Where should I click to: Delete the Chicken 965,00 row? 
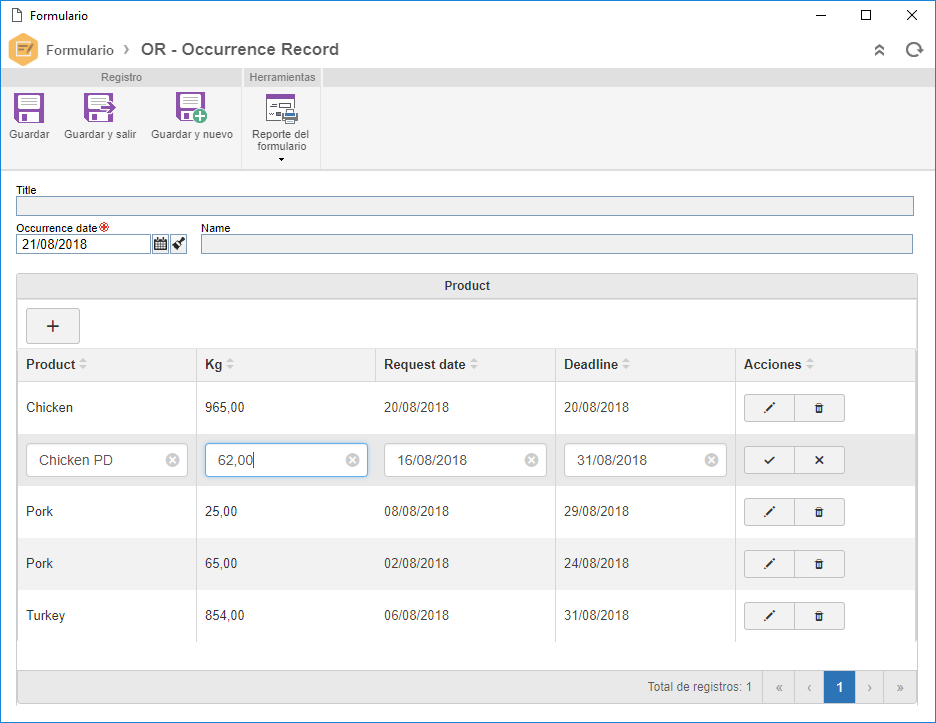pyautogui.click(x=819, y=408)
